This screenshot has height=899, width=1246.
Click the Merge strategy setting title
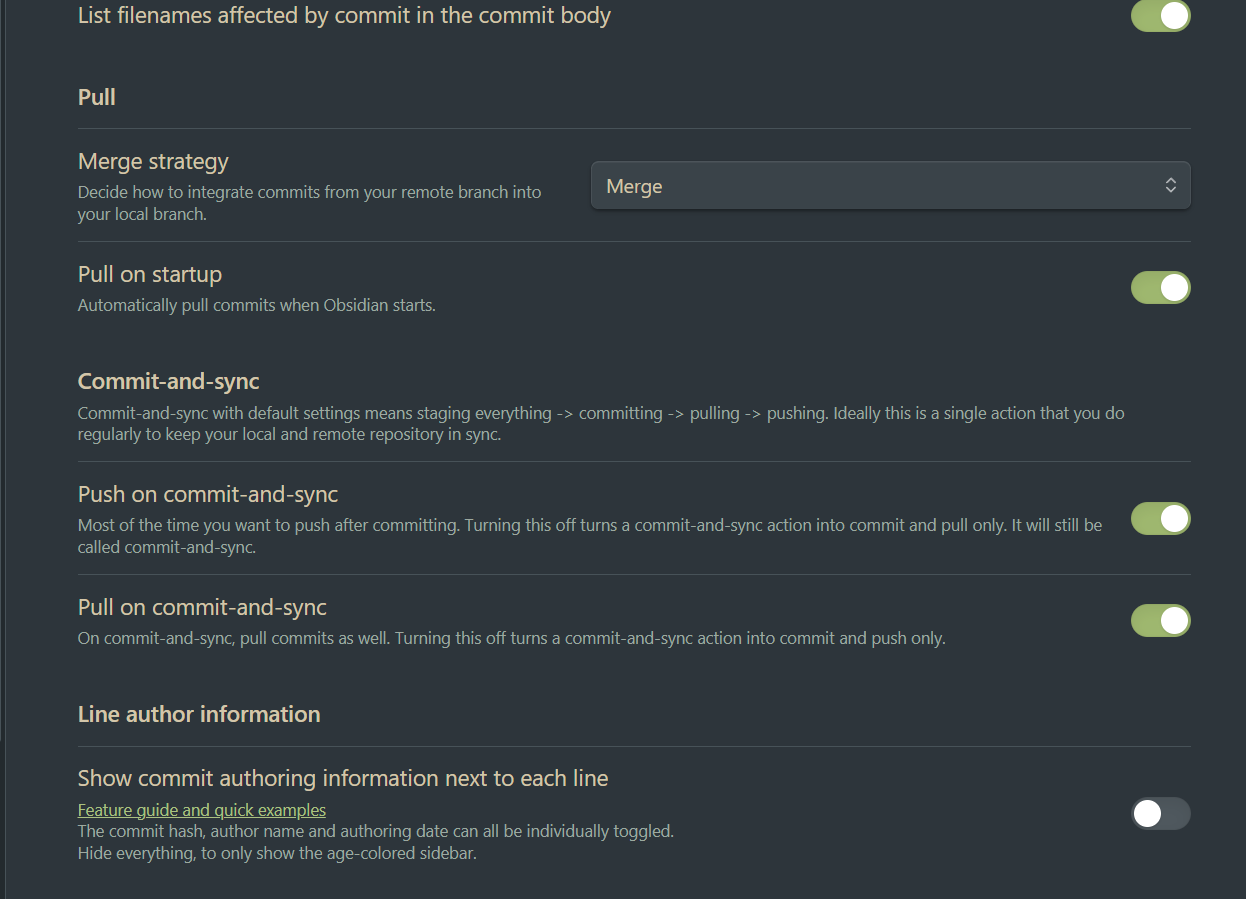(x=153, y=162)
